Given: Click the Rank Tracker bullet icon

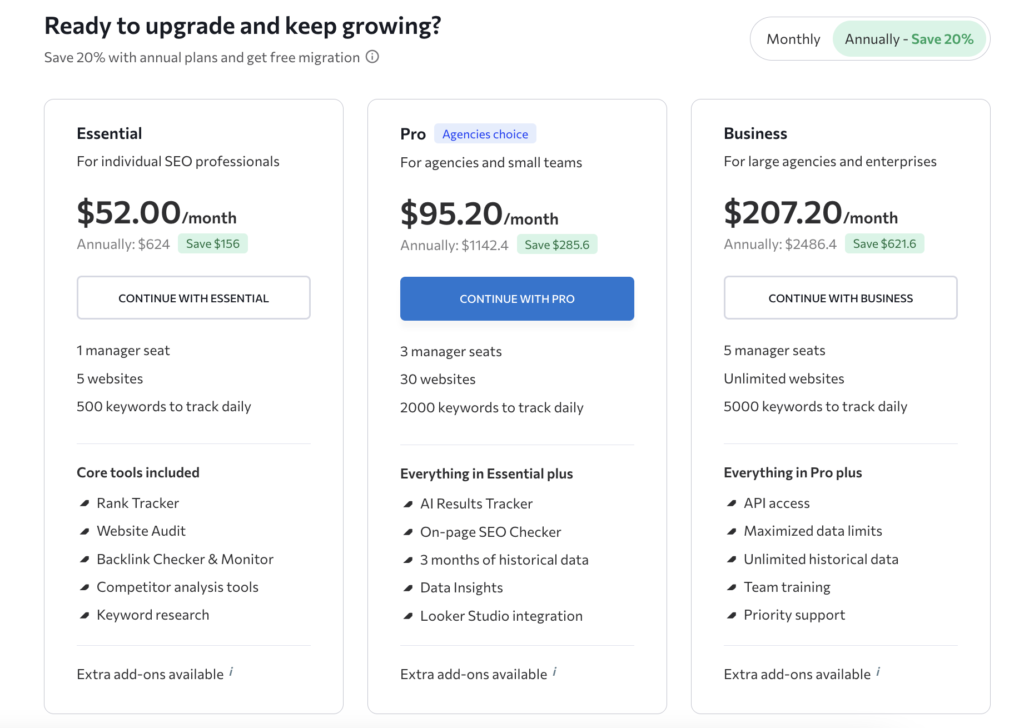Looking at the screenshot, I should [x=84, y=503].
